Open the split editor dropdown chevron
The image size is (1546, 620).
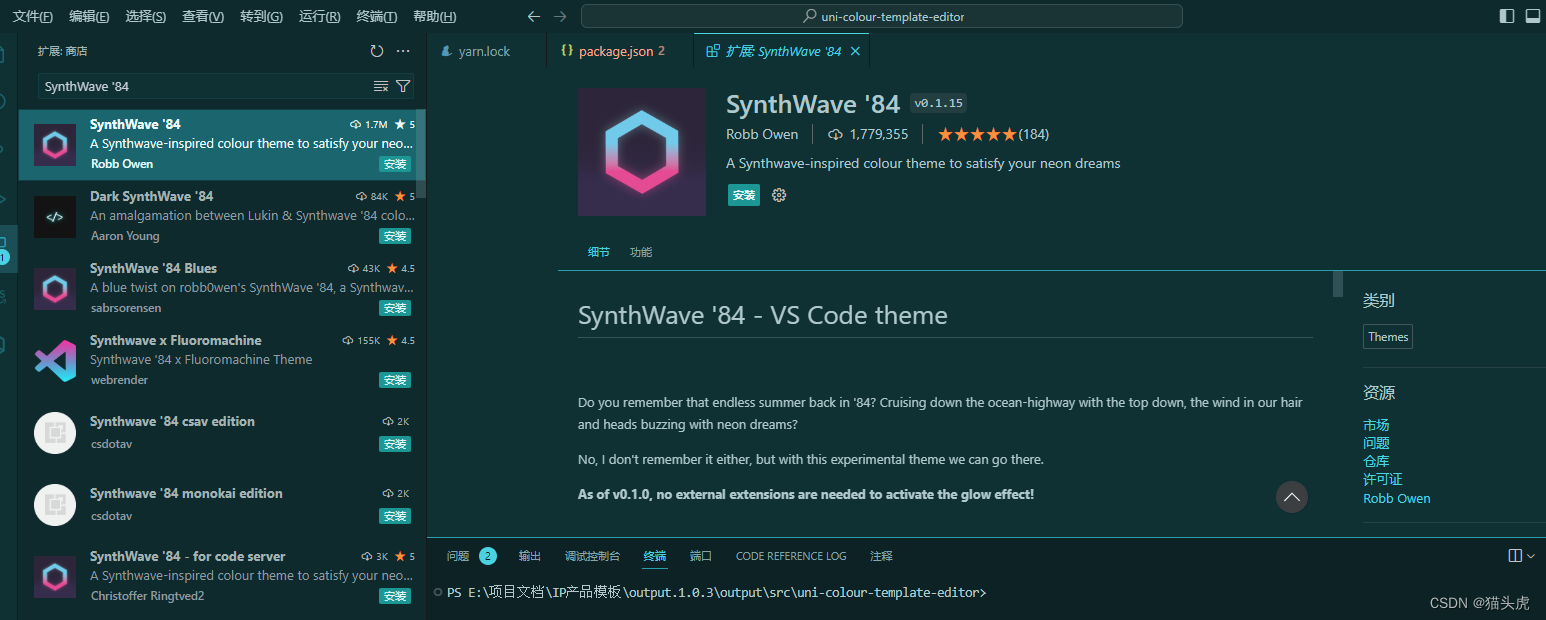[x=1528, y=555]
